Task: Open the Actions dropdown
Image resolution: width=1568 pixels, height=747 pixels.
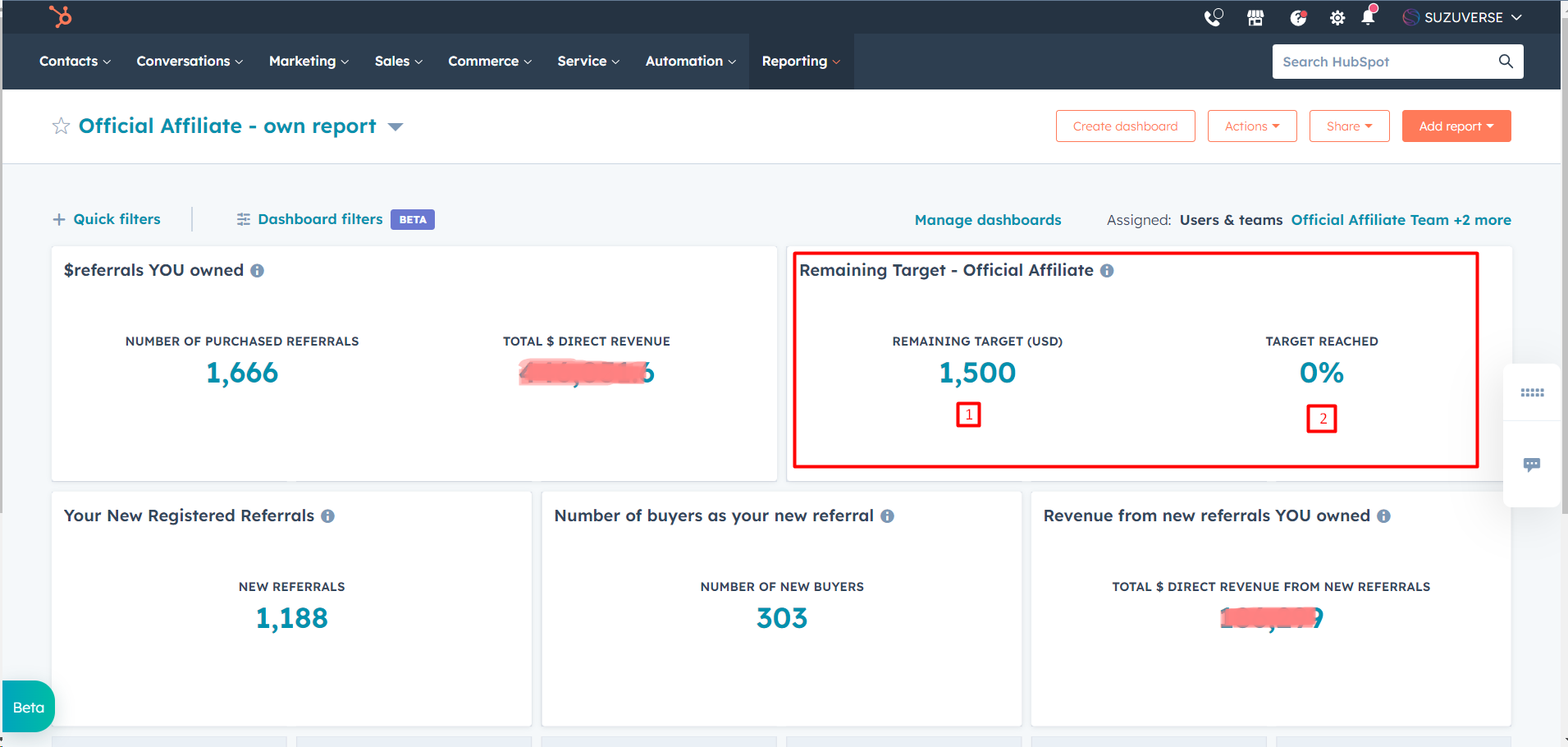Action: [1251, 126]
